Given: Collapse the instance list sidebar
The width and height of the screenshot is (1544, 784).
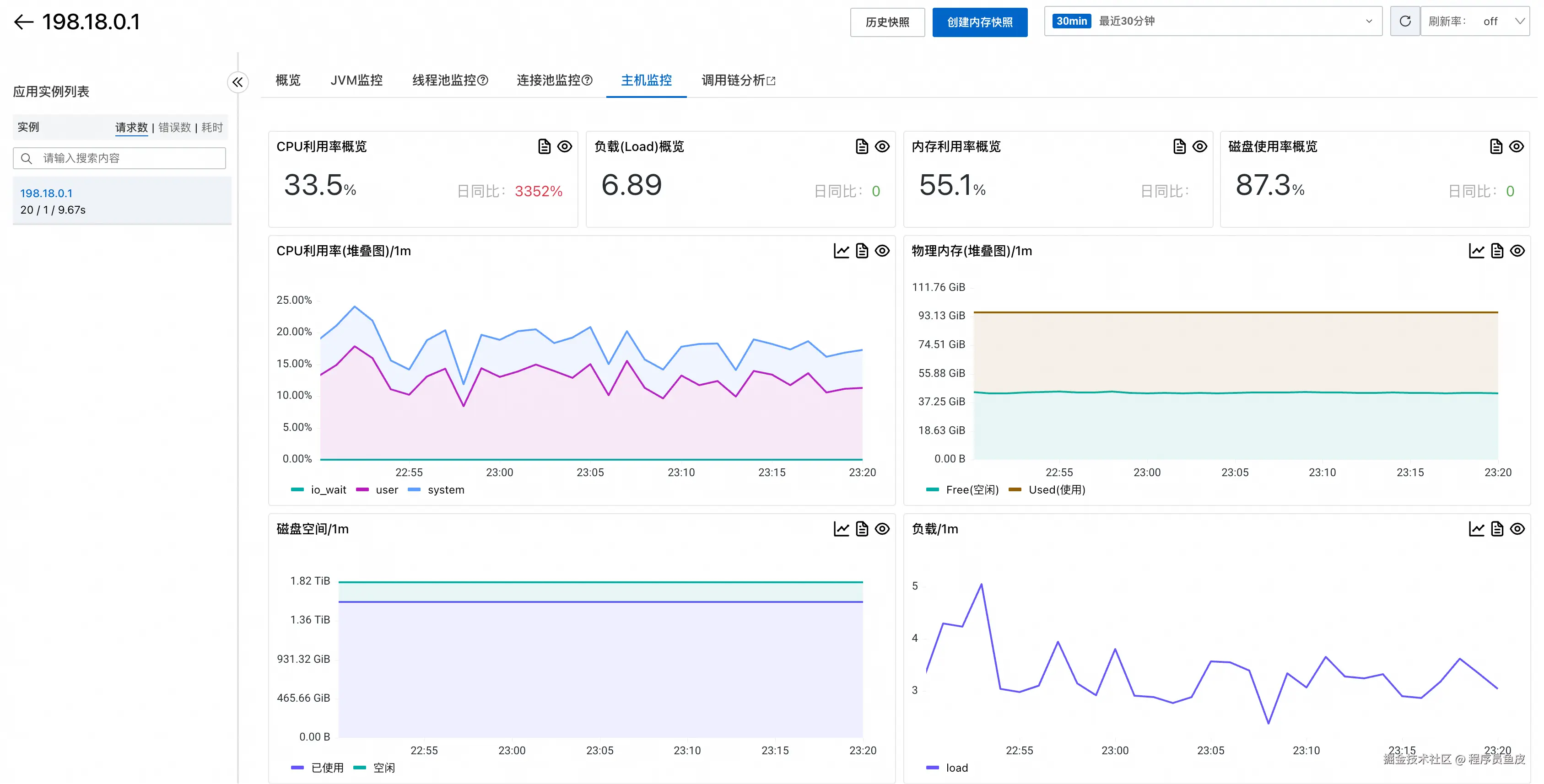Looking at the screenshot, I should 238,82.
